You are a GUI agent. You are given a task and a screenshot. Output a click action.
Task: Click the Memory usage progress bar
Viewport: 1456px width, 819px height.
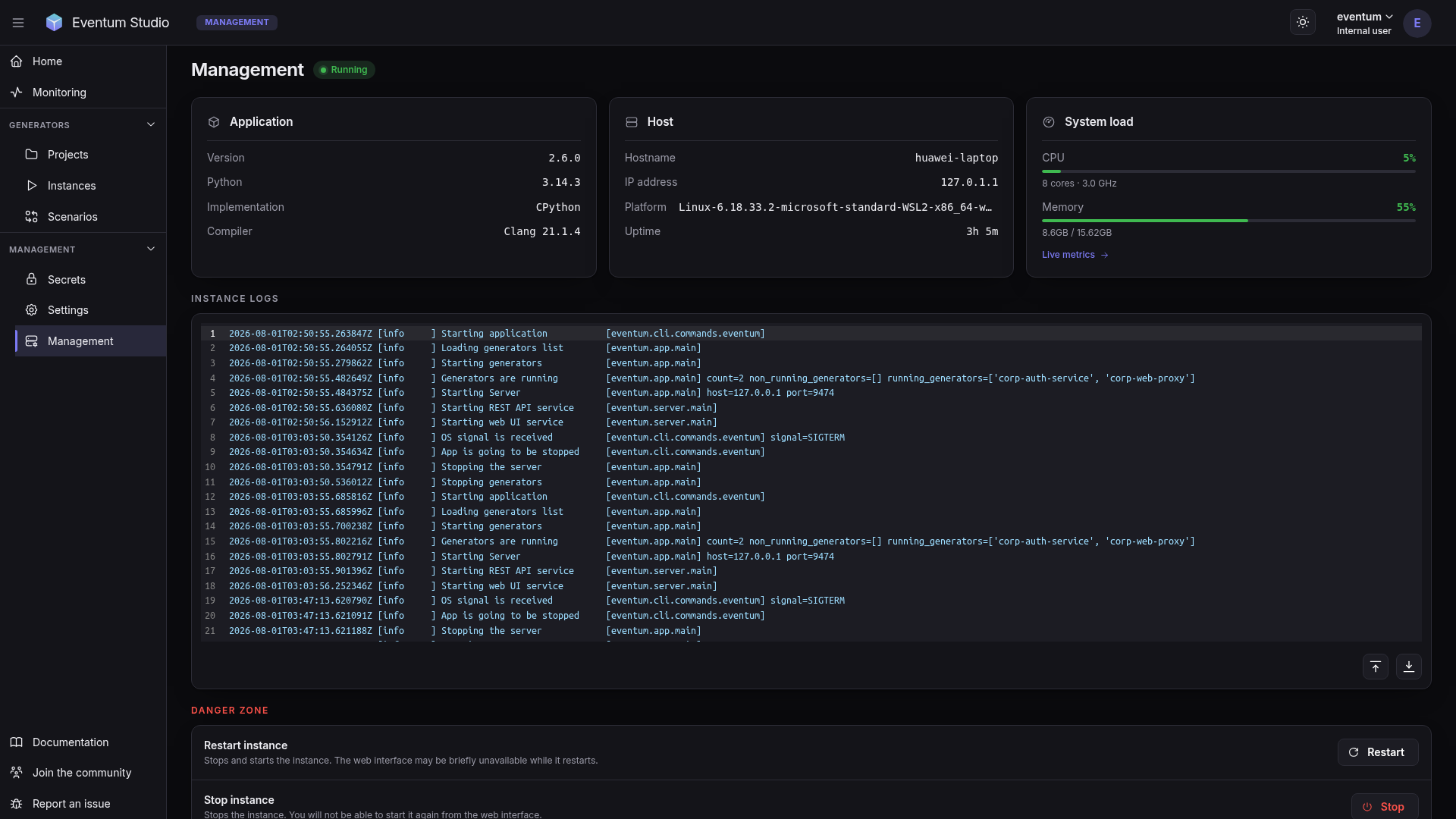pos(1228,221)
